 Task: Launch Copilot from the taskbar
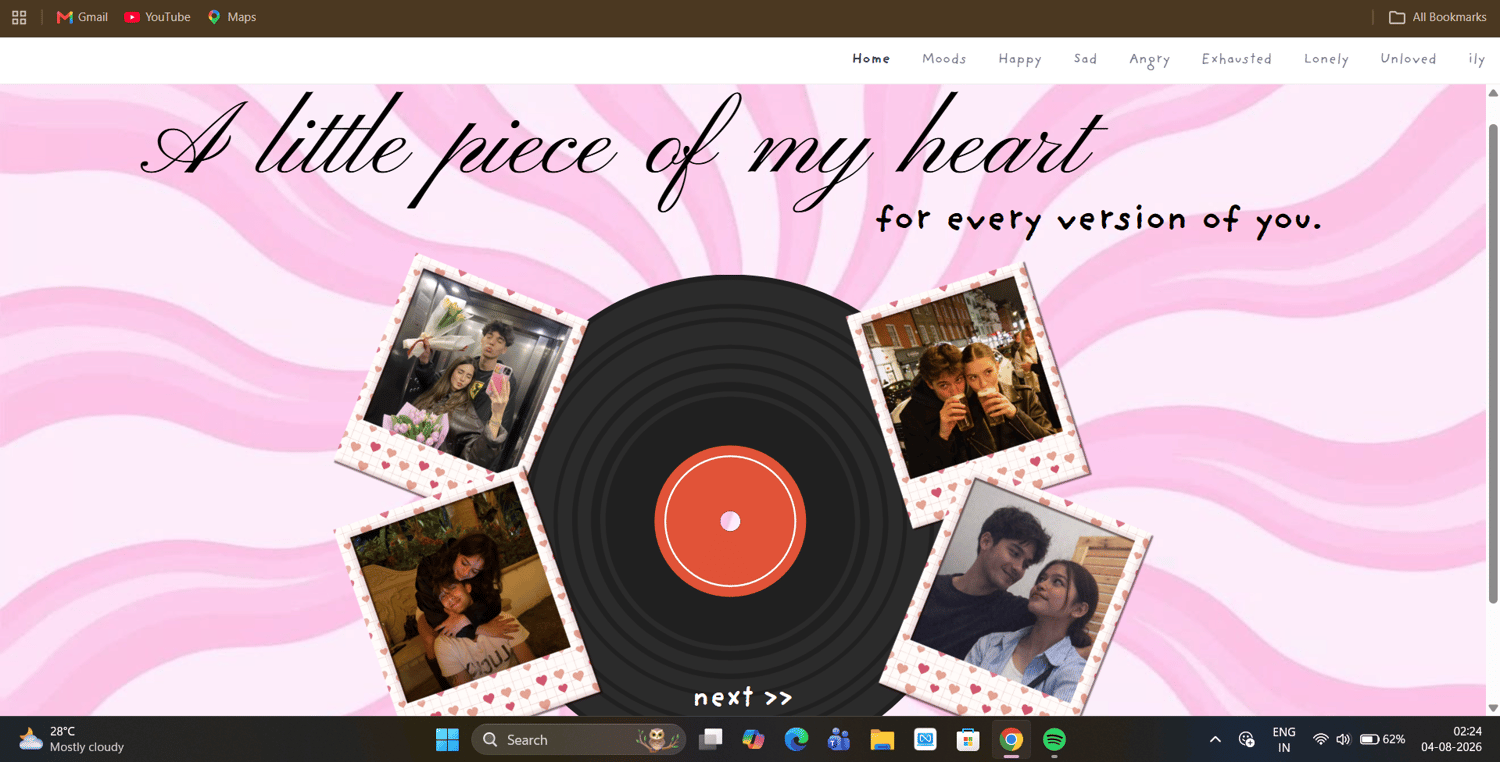(753, 740)
